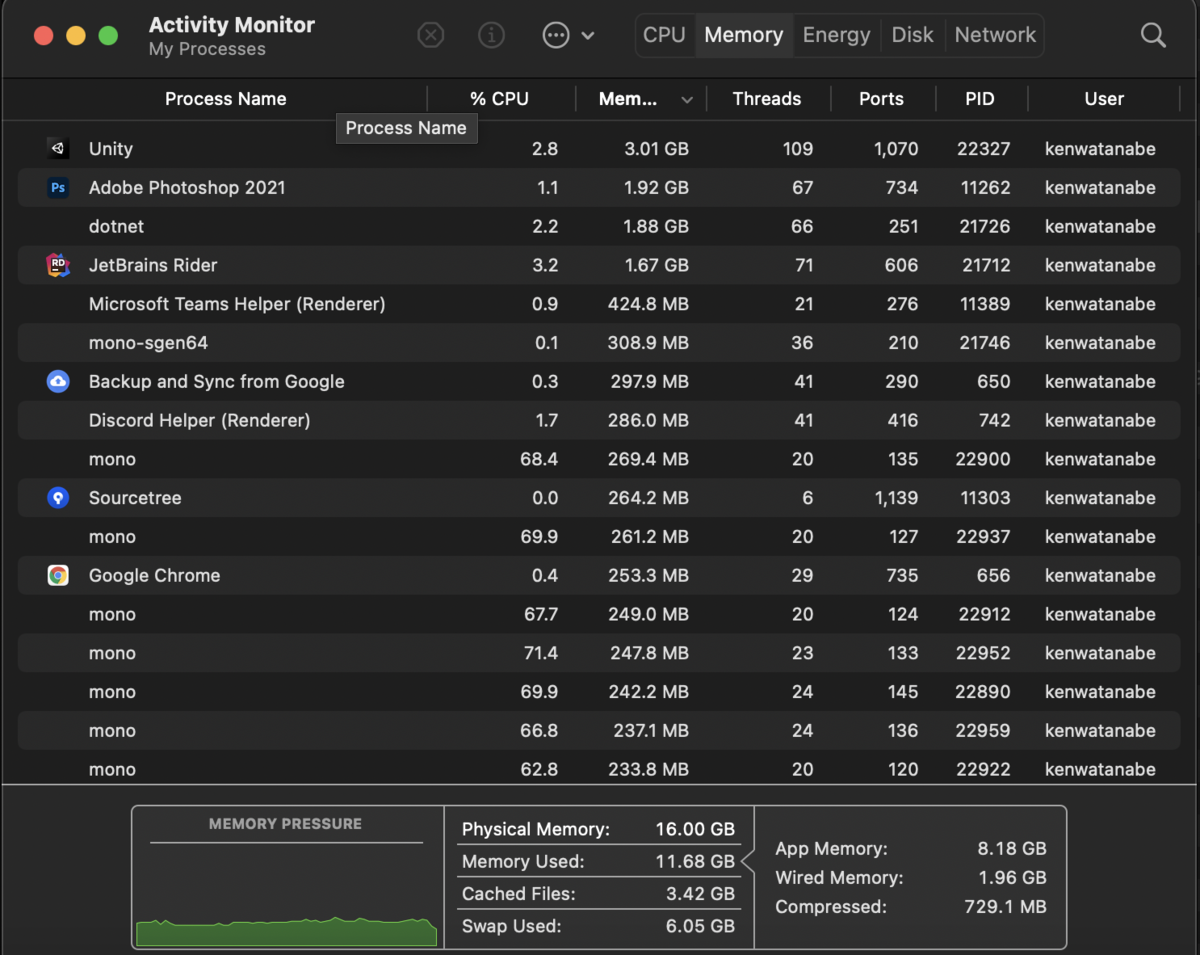Click the Sourcetree app icon
The width and height of the screenshot is (1200, 955).
pyautogui.click(x=58, y=498)
